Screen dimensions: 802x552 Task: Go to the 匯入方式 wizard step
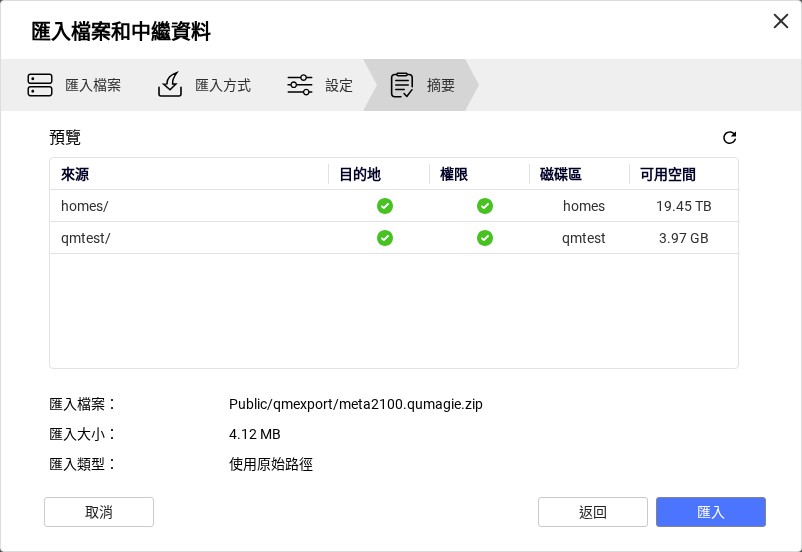(204, 85)
